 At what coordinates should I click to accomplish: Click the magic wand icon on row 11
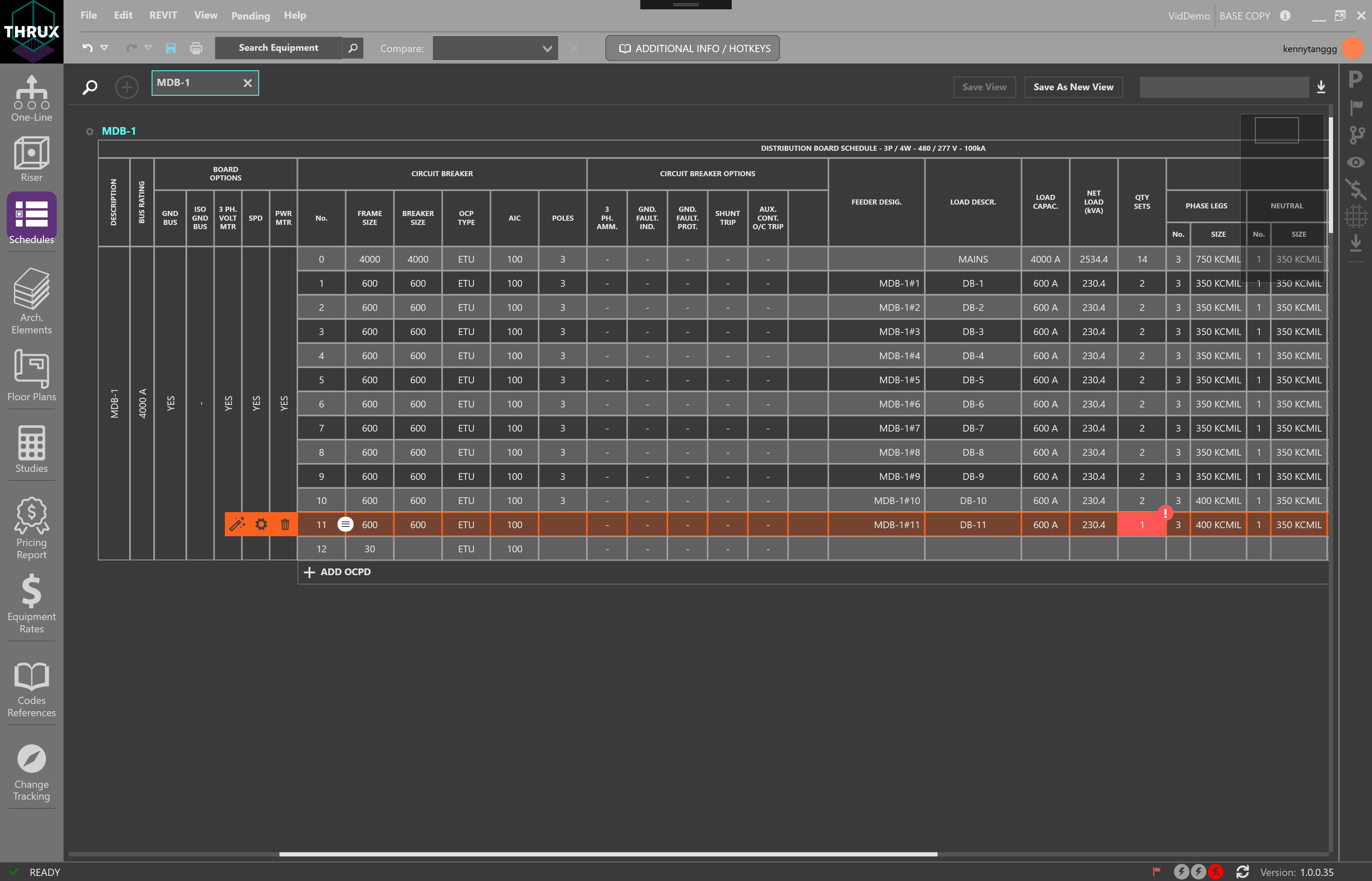click(237, 524)
